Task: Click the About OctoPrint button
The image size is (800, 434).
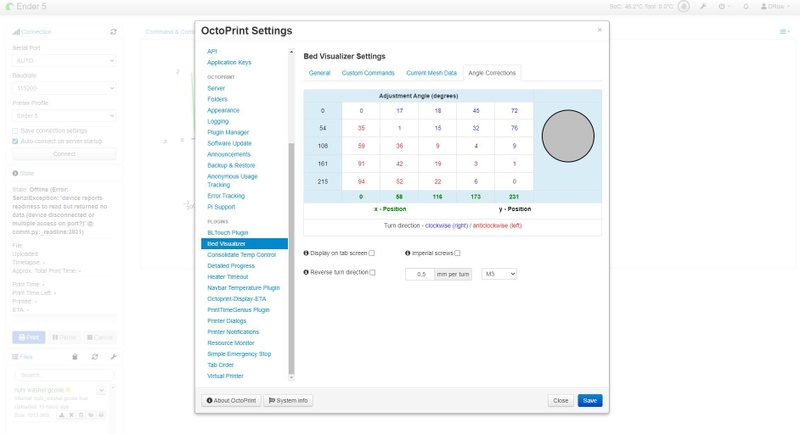Action: coord(232,400)
